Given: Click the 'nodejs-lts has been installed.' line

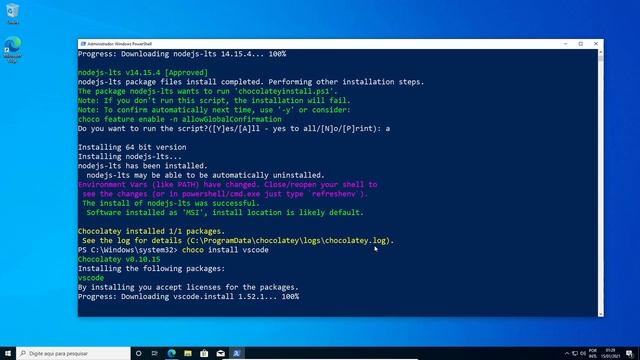Looking at the screenshot, I should pos(143,166).
